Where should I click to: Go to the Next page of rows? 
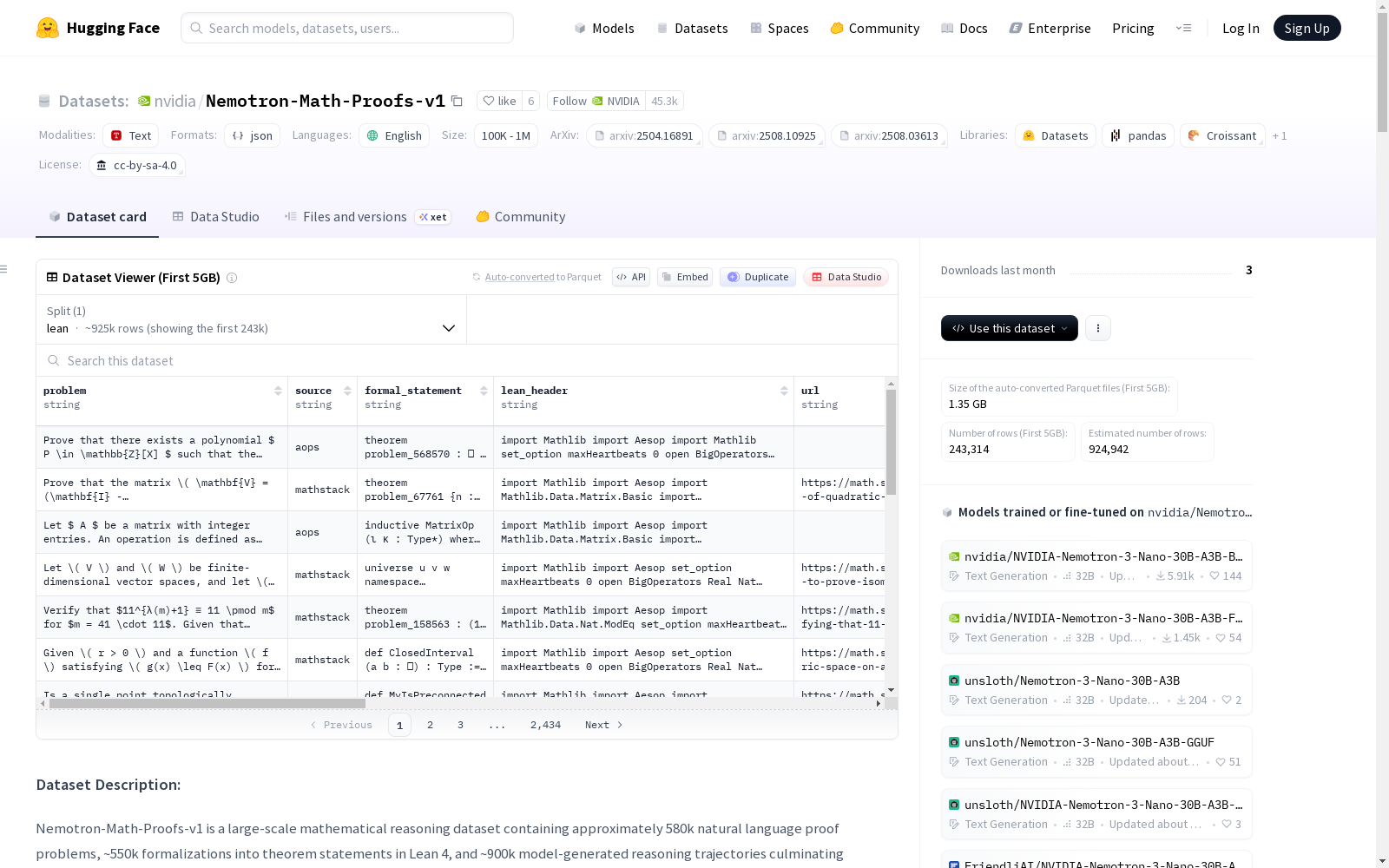603,725
